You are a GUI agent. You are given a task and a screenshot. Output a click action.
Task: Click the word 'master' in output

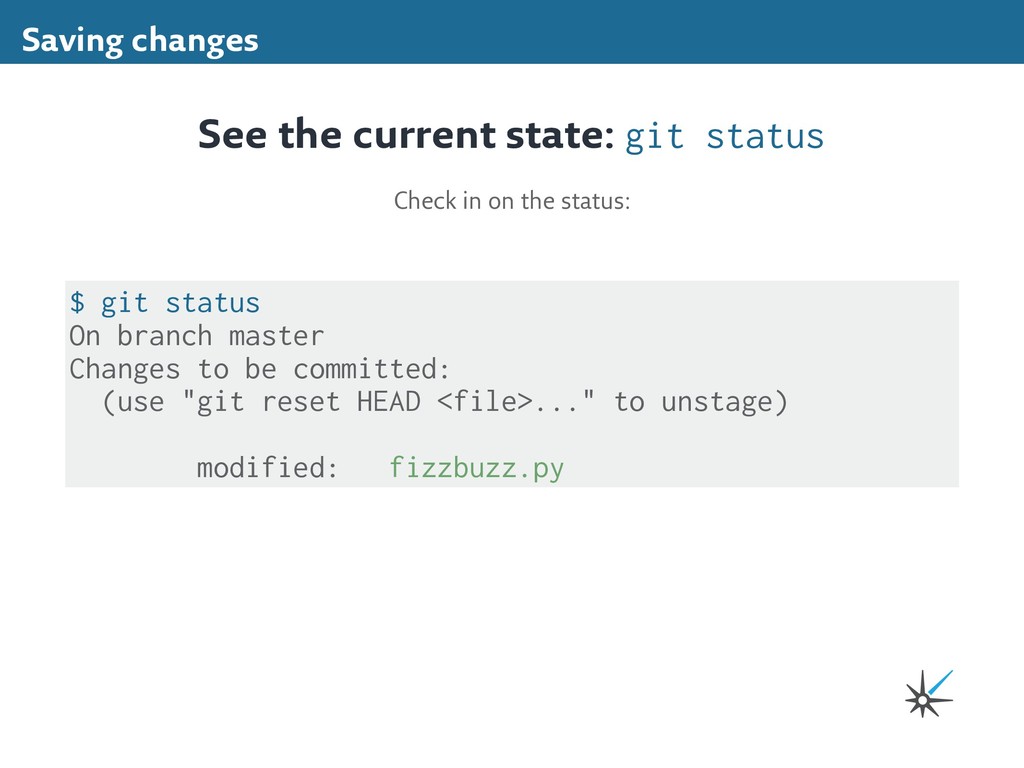point(276,336)
